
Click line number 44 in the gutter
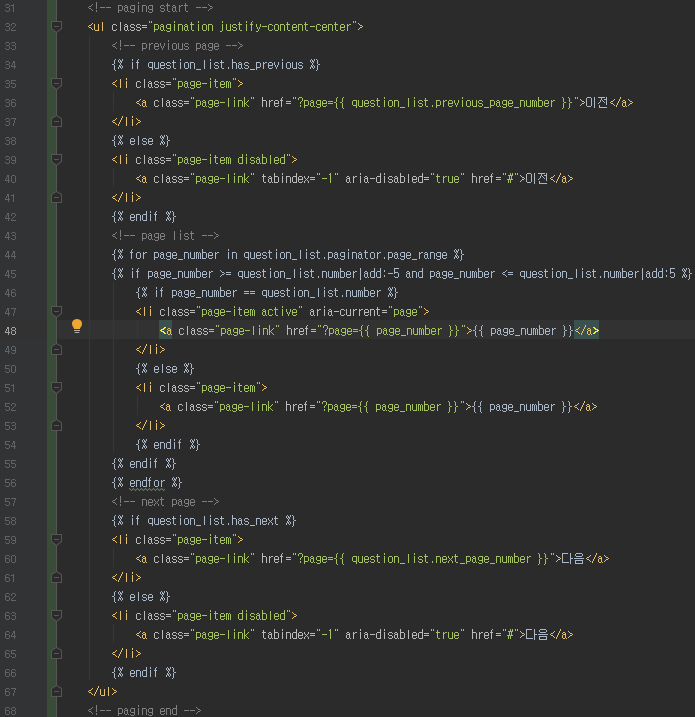click(x=11, y=255)
